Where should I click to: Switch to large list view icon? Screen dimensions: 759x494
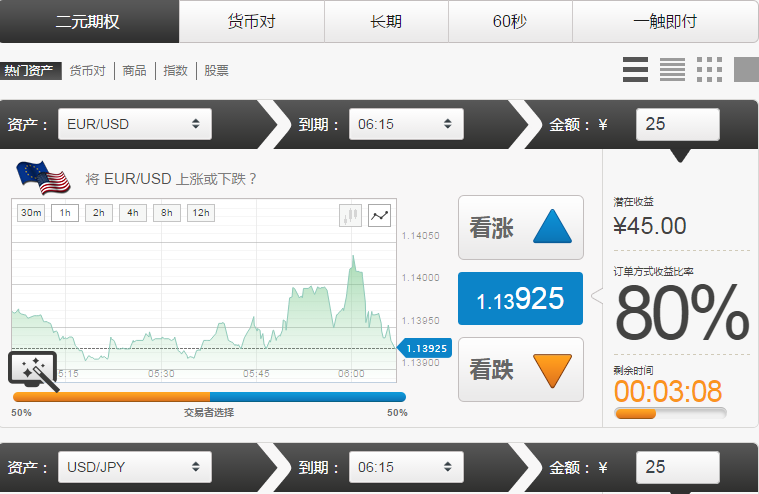tap(636, 69)
